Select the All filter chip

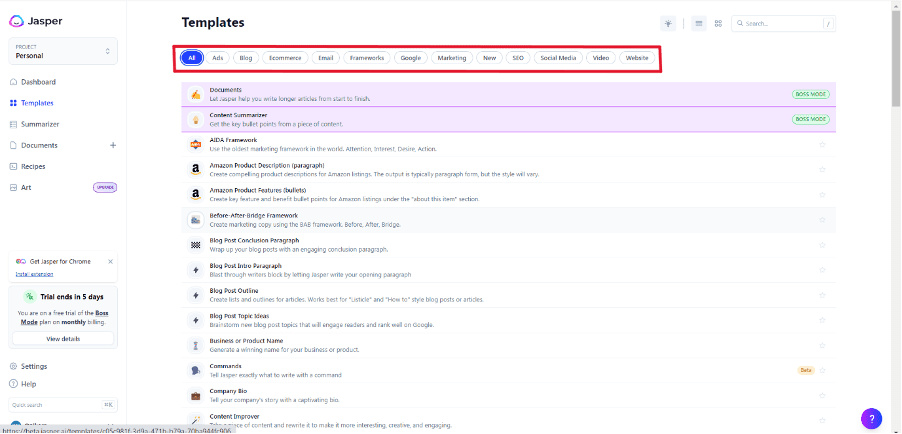[192, 58]
